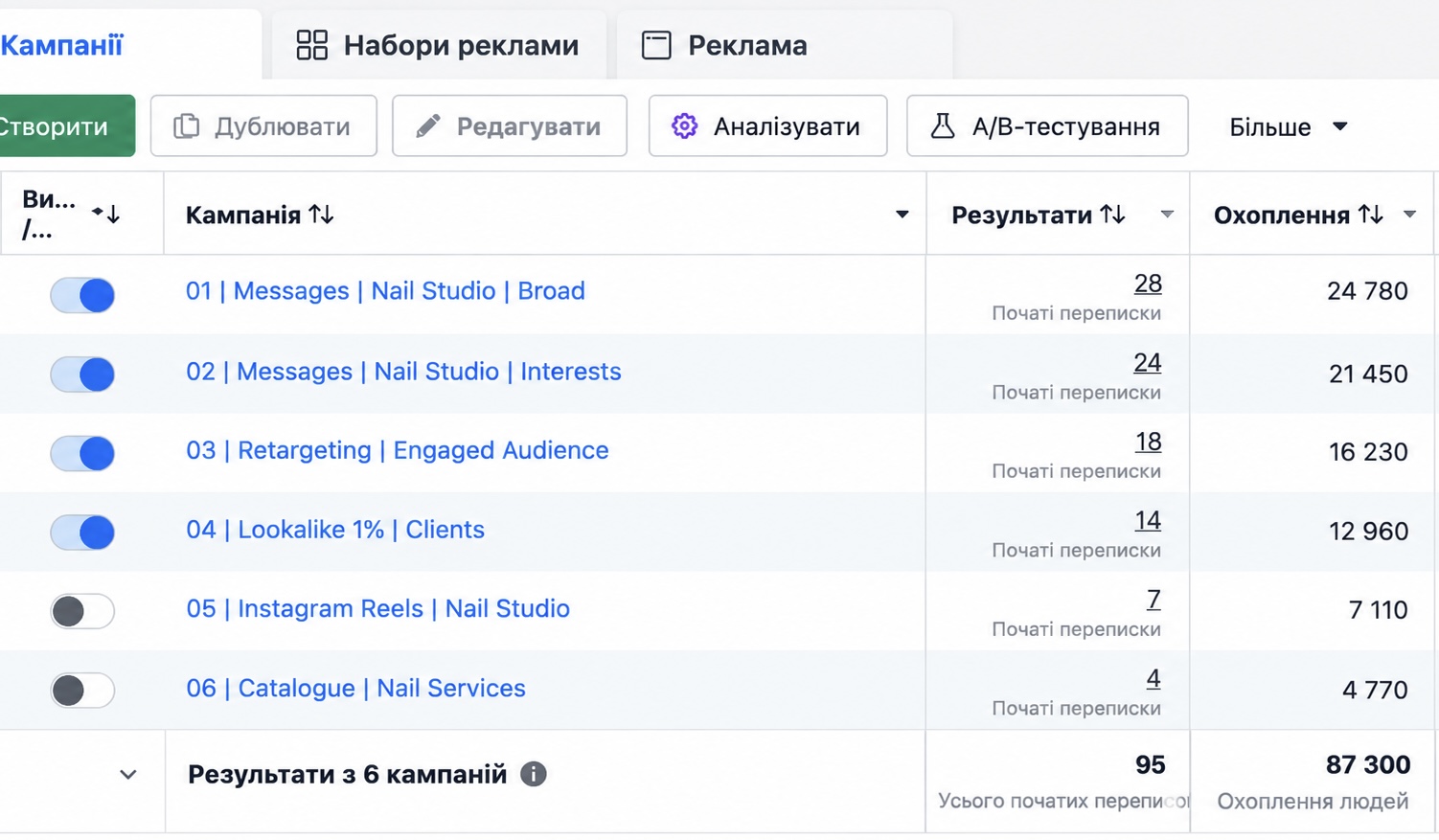Disable campaign 01 Messages Nail Studio Broad
This screenshot has height=840, width=1439.
coord(82,295)
